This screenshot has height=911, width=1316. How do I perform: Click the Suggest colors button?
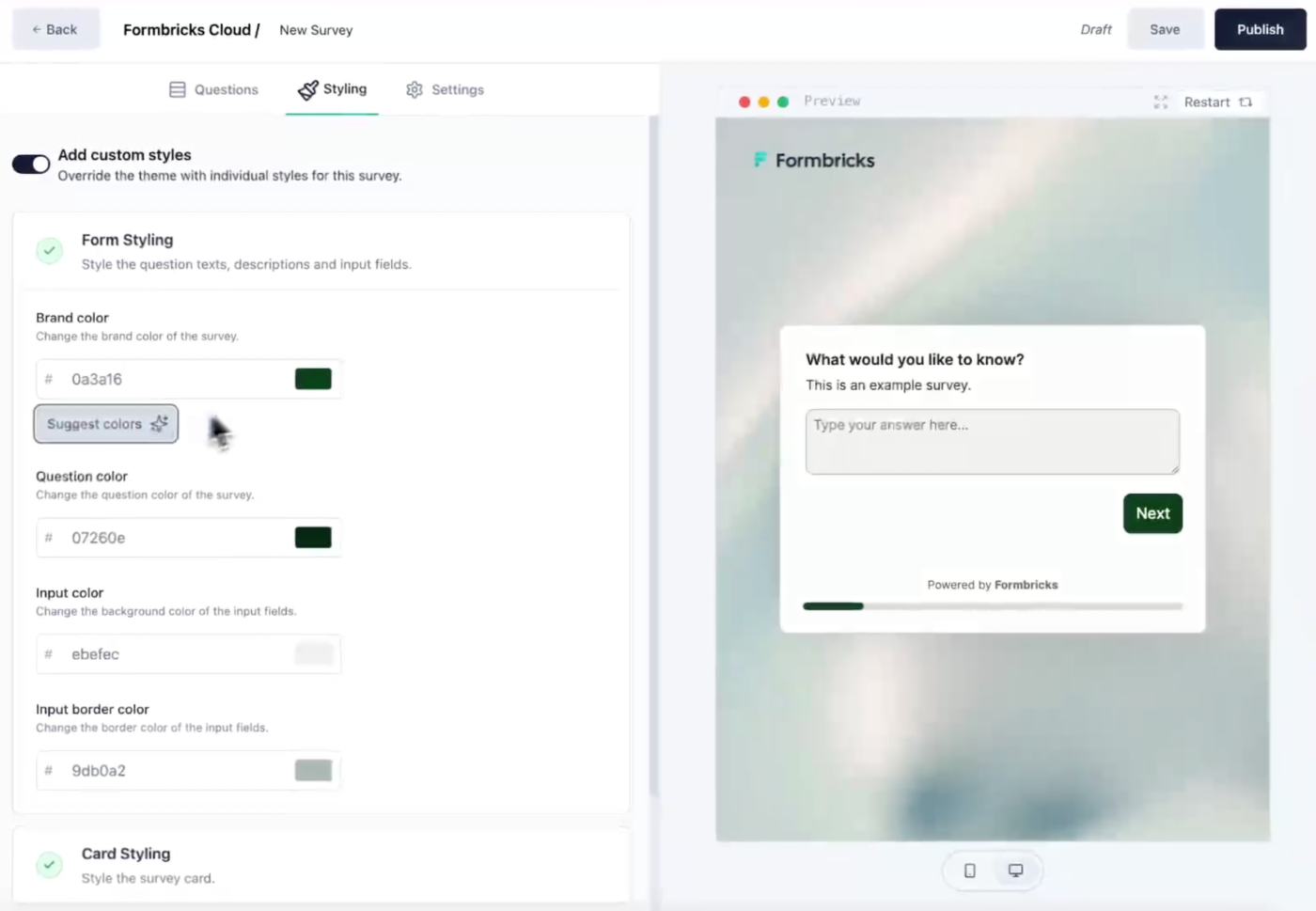(106, 424)
